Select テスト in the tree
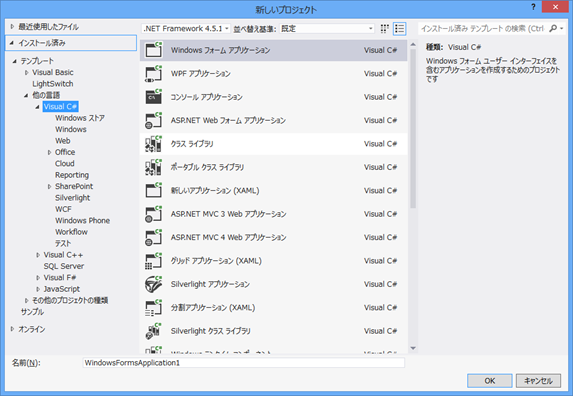Image resolution: width=573 pixels, height=396 pixels. (63, 243)
